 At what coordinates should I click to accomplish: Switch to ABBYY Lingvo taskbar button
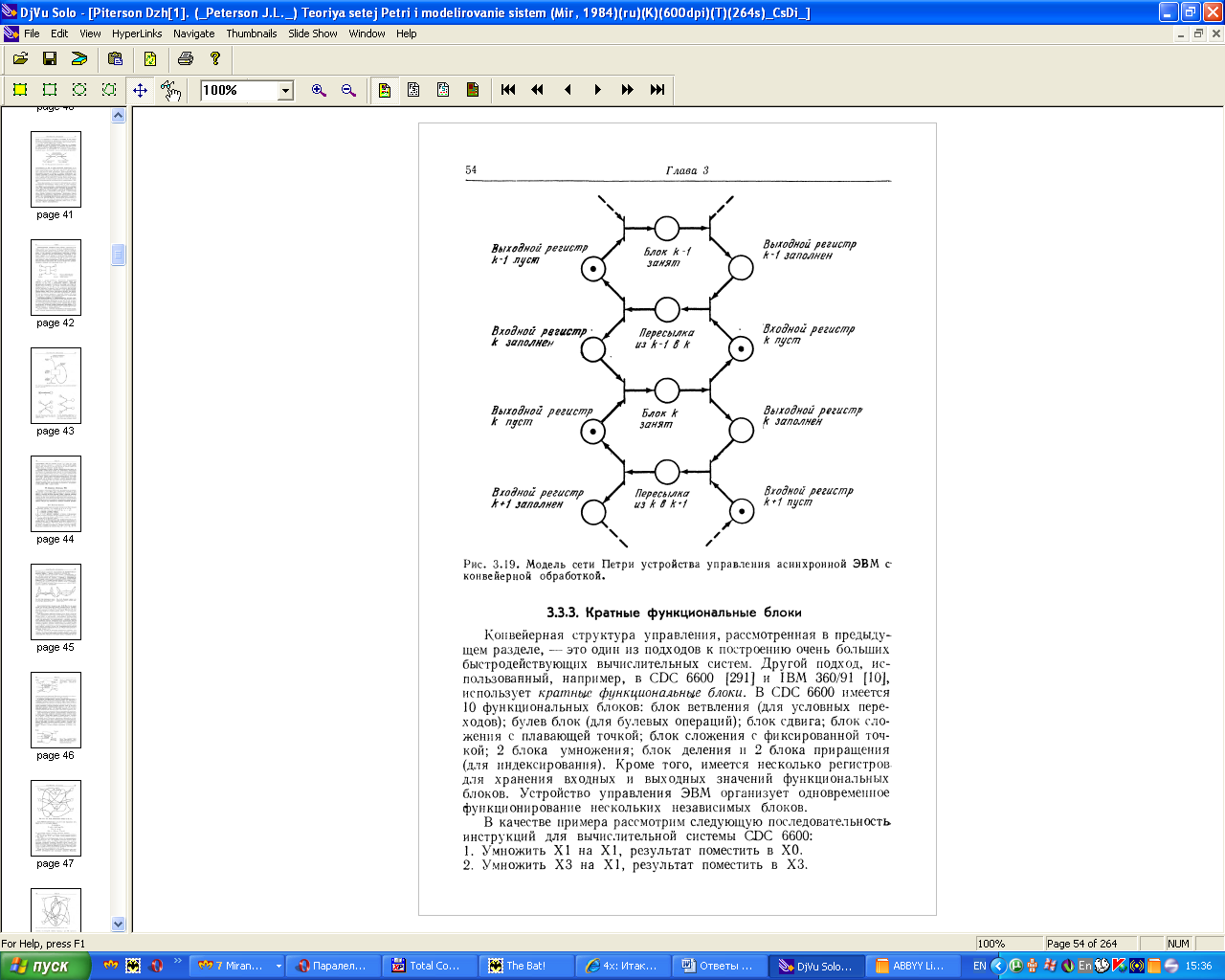tap(912, 966)
